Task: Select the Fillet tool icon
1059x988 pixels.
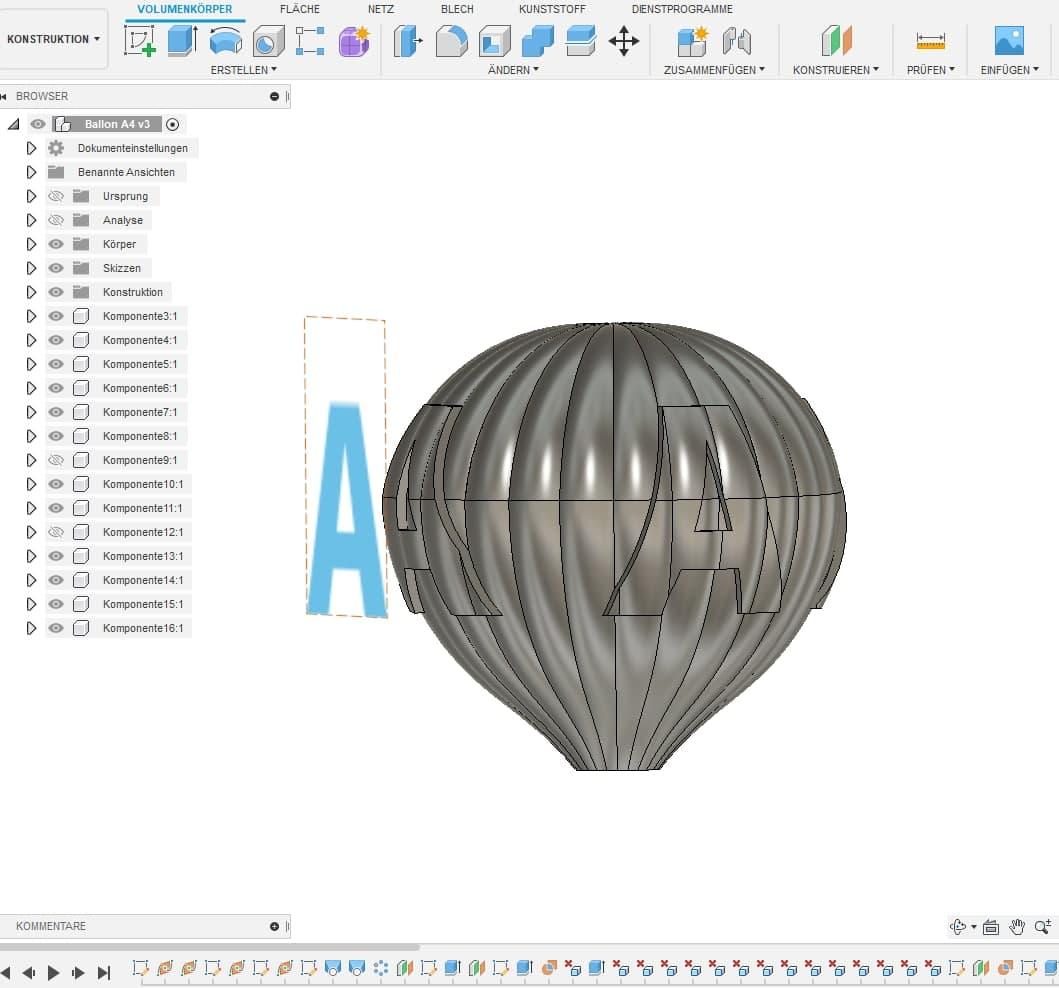Action: point(451,41)
